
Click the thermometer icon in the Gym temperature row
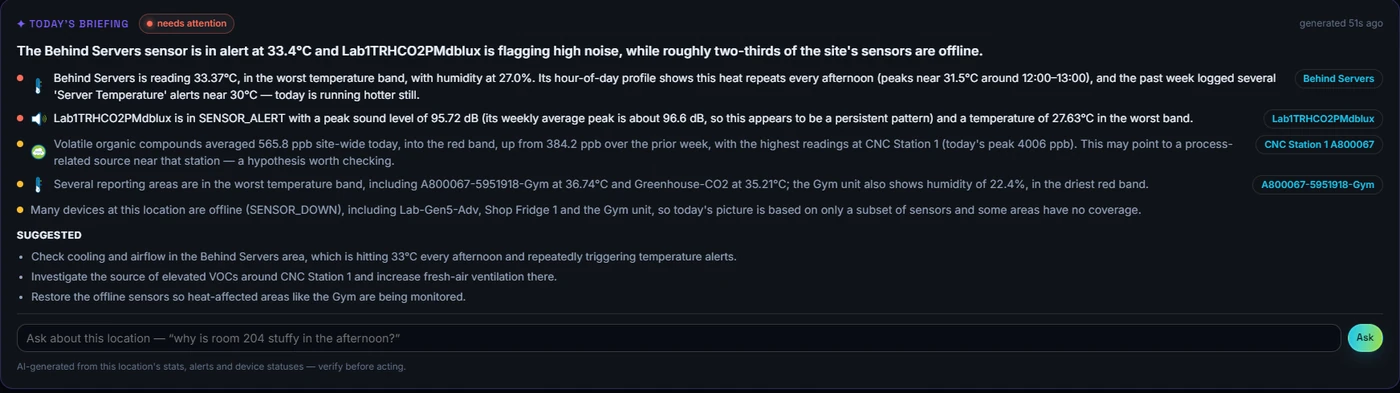point(38,184)
